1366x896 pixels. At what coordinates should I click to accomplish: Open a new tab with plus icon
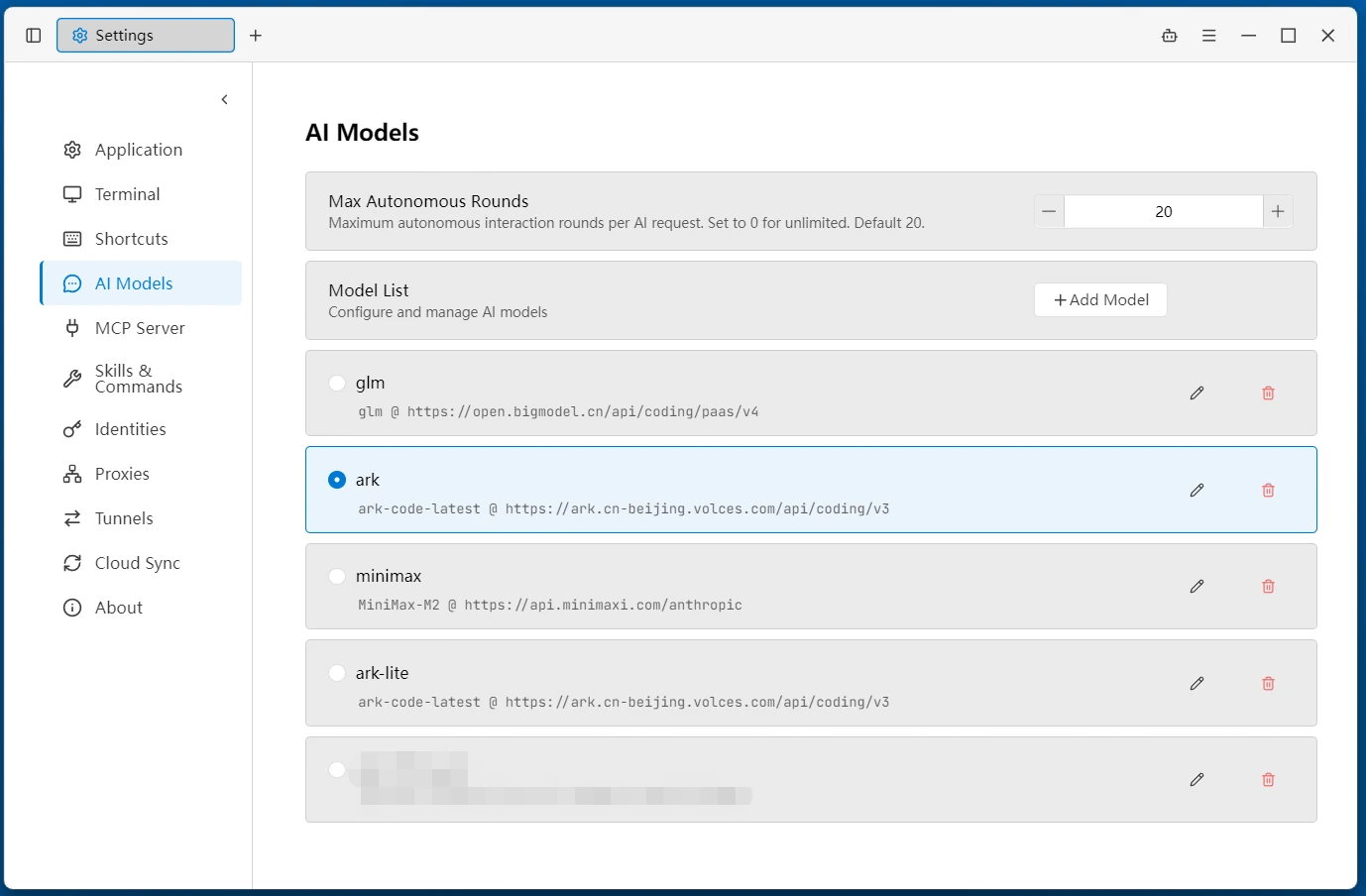tap(256, 36)
